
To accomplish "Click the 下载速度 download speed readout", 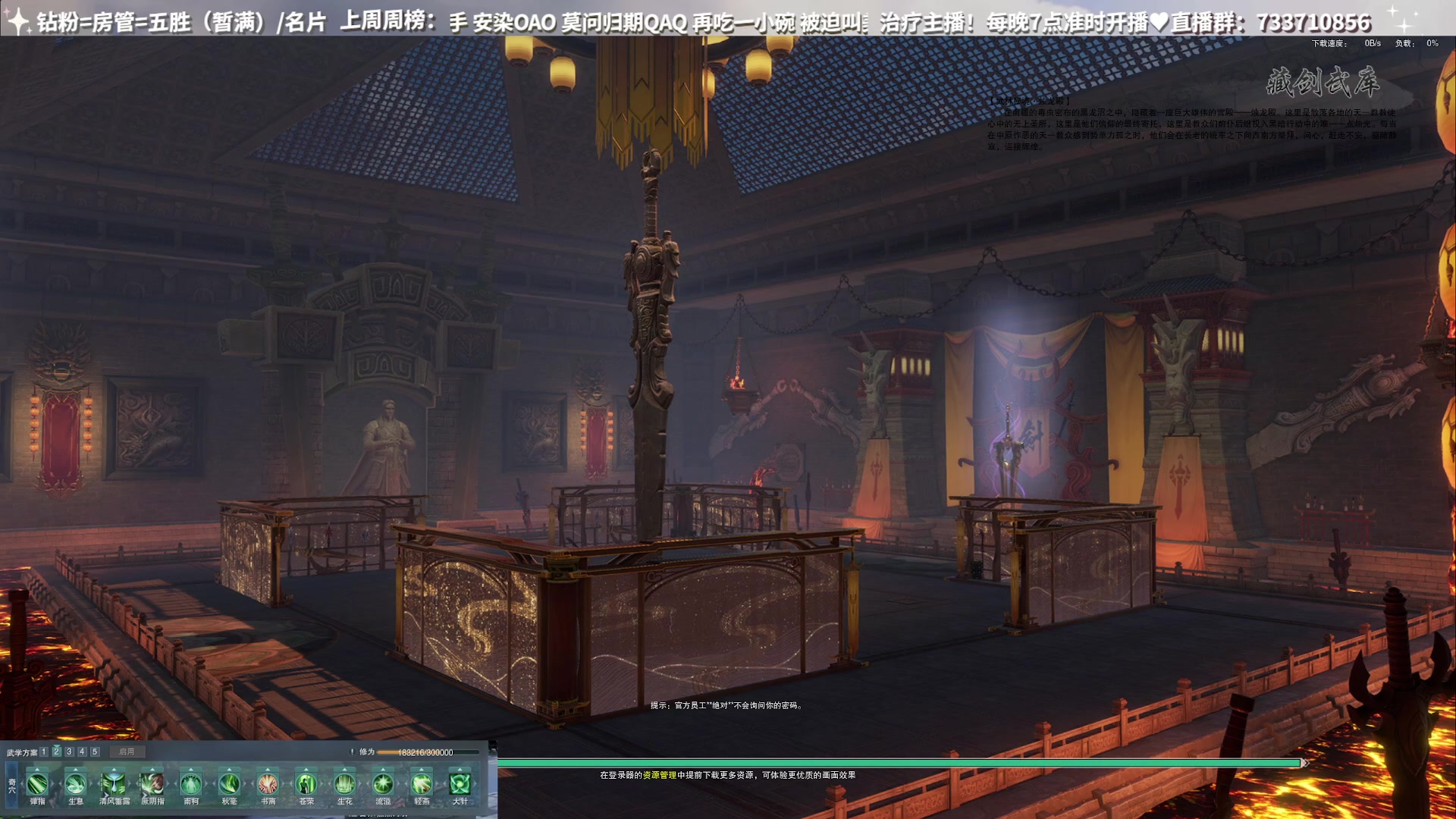I will coord(1347,43).
